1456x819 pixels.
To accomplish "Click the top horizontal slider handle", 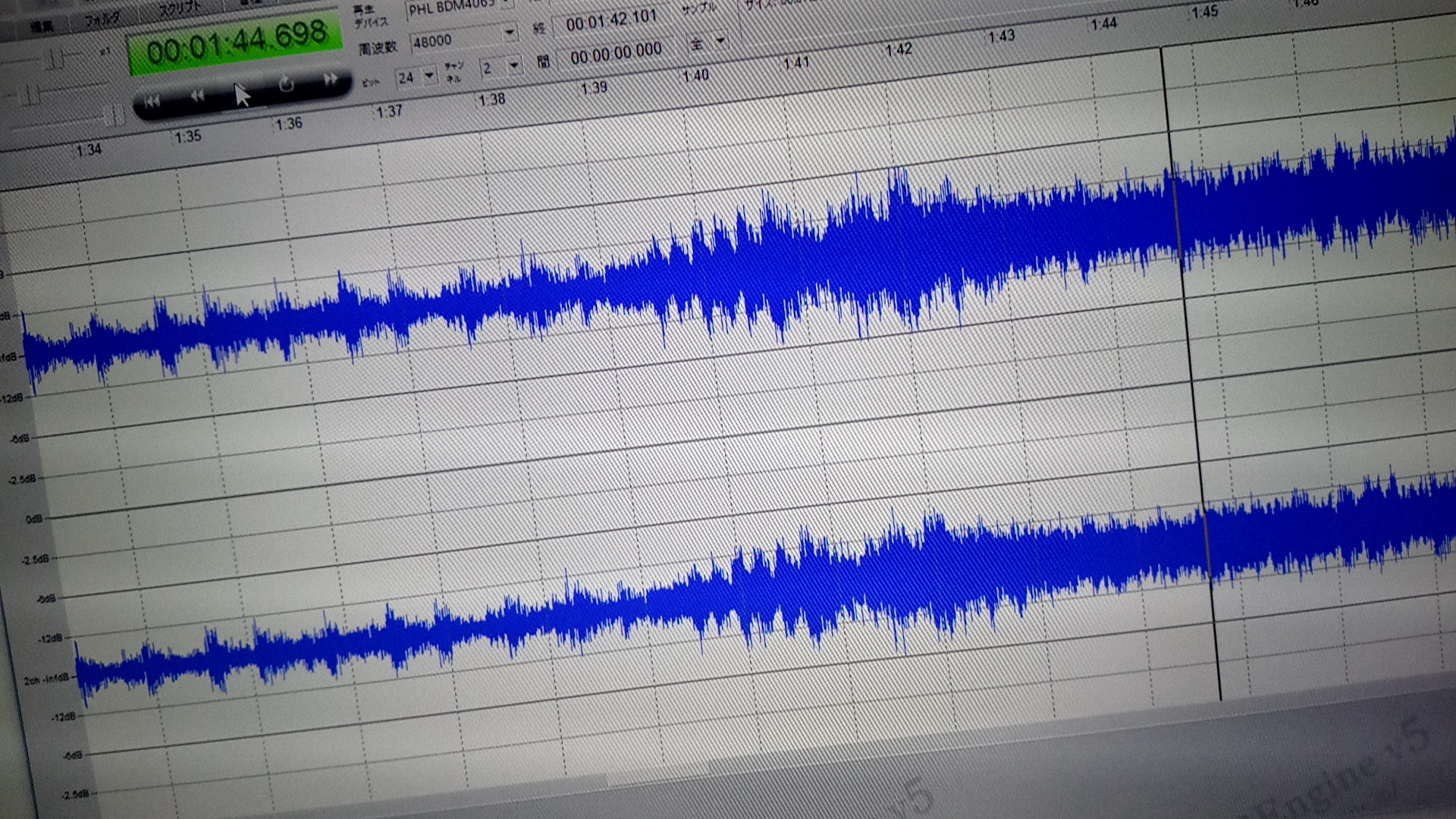I will coord(58,58).
